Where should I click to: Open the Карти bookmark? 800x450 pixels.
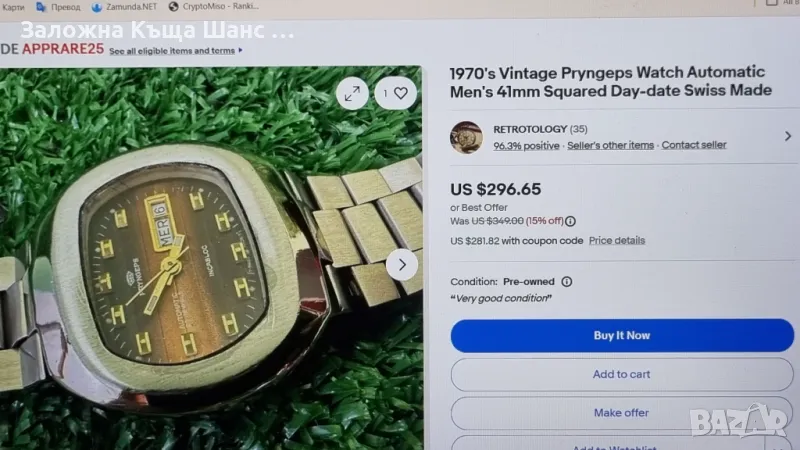click(12, 7)
